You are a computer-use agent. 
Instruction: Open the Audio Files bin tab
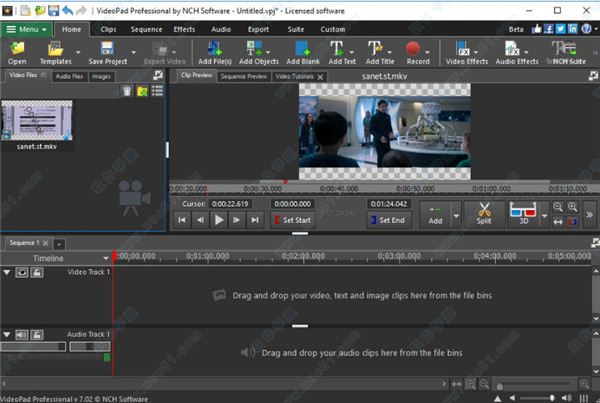click(69, 77)
